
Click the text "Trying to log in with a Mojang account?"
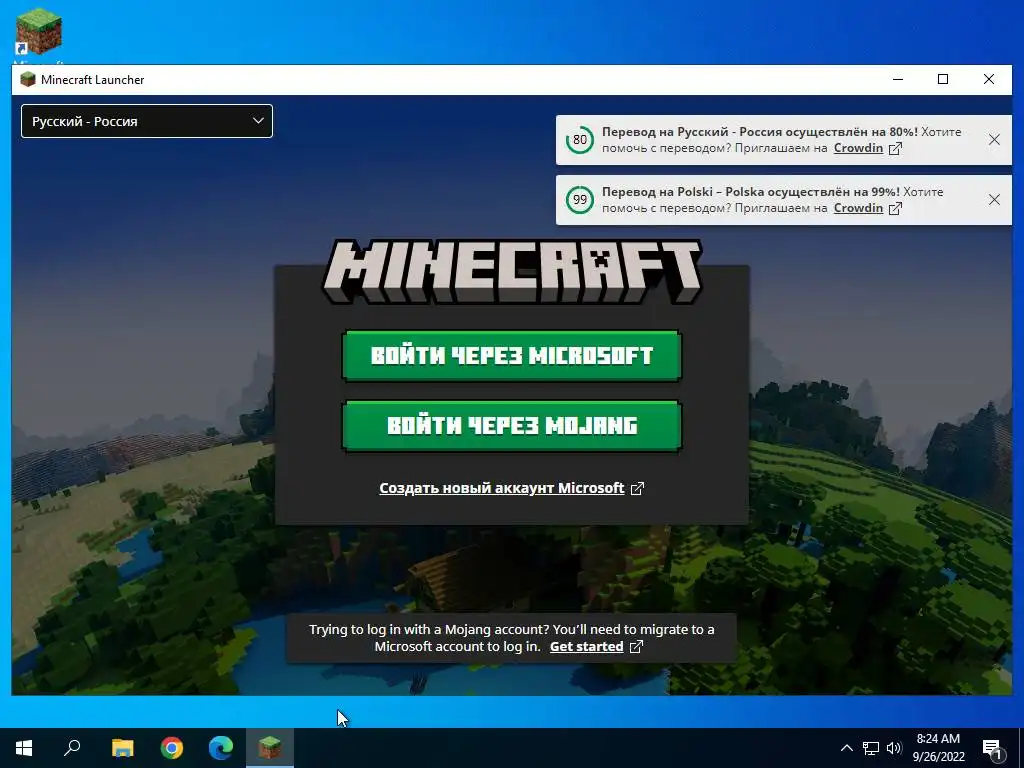coord(429,630)
